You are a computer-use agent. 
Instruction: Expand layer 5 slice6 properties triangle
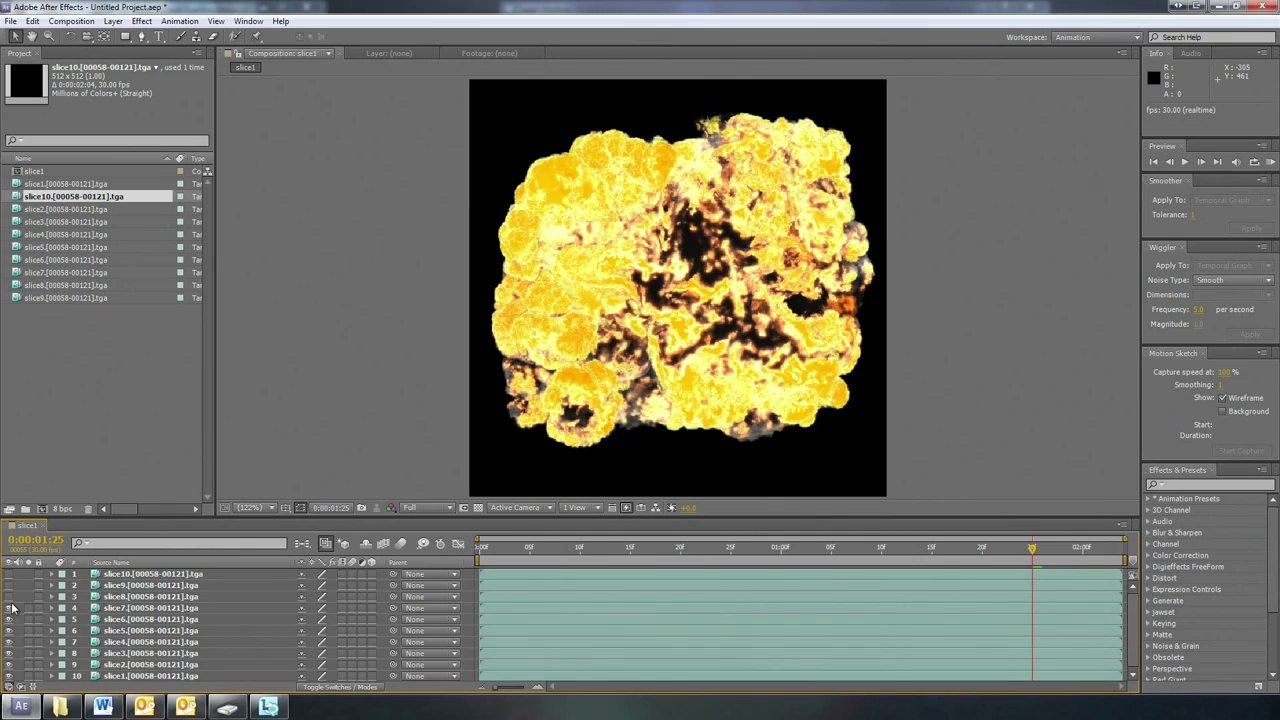tap(51, 619)
